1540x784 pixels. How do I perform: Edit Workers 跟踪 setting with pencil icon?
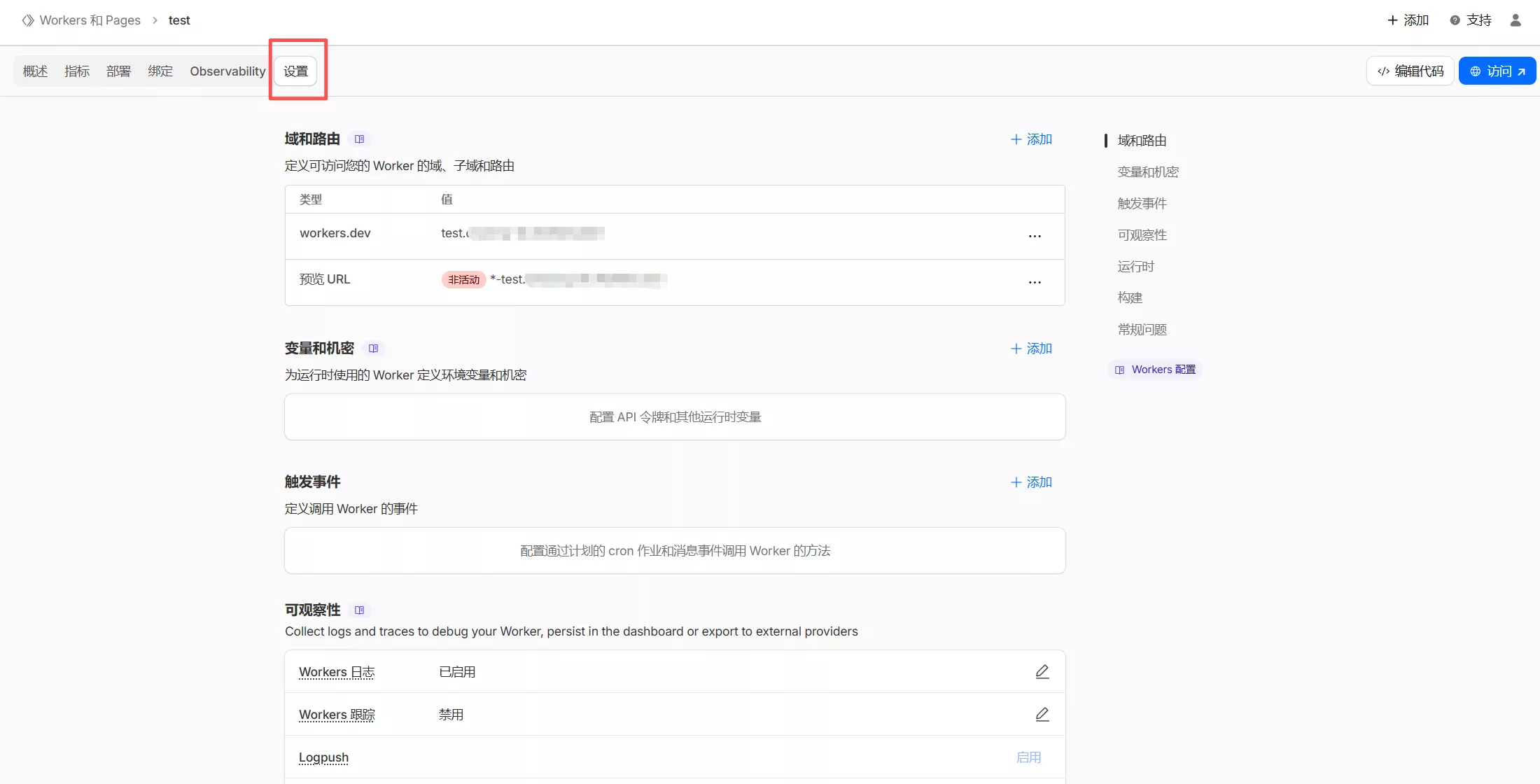(x=1042, y=715)
